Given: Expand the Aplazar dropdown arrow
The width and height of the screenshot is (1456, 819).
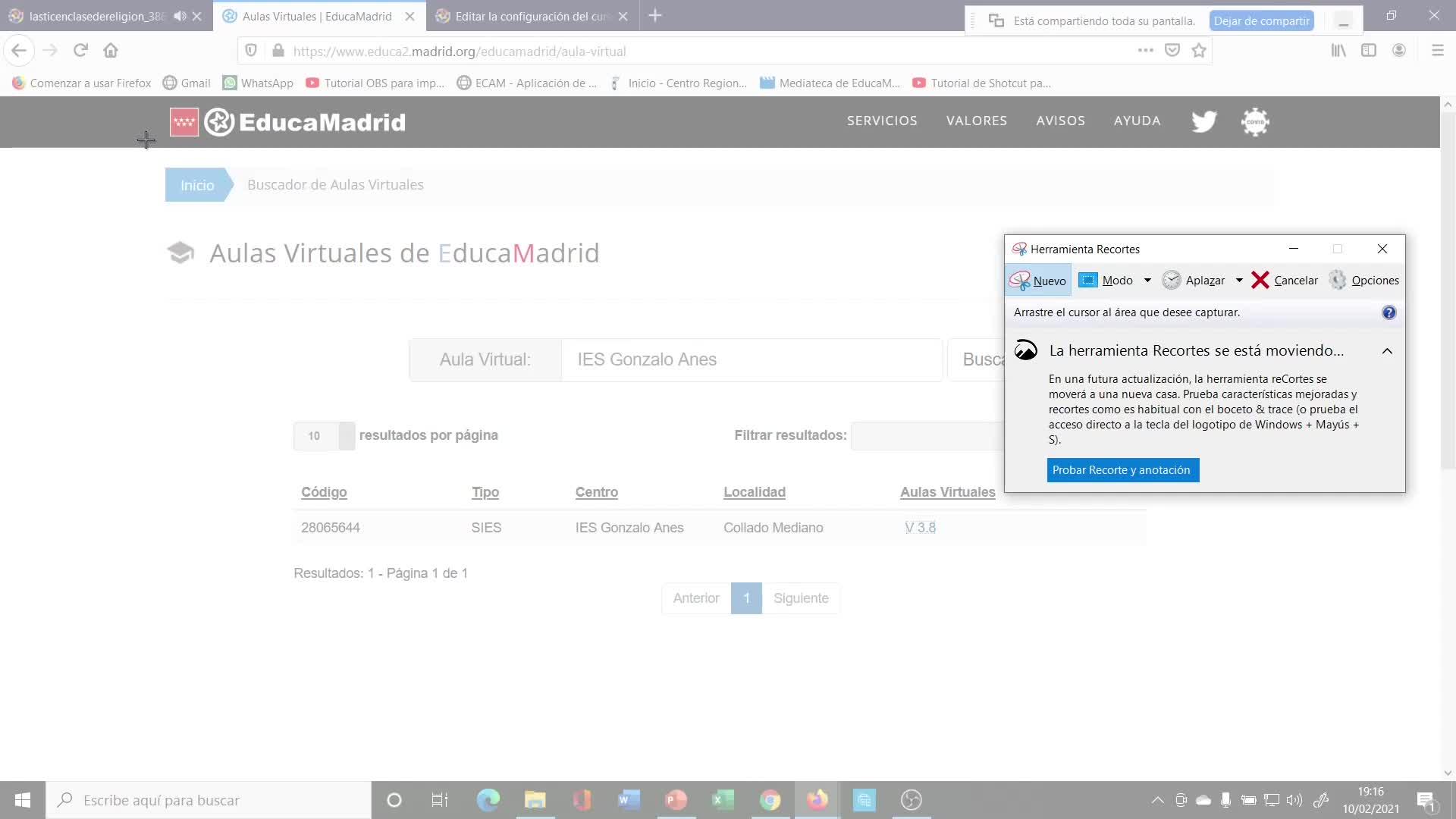Looking at the screenshot, I should [1239, 281].
